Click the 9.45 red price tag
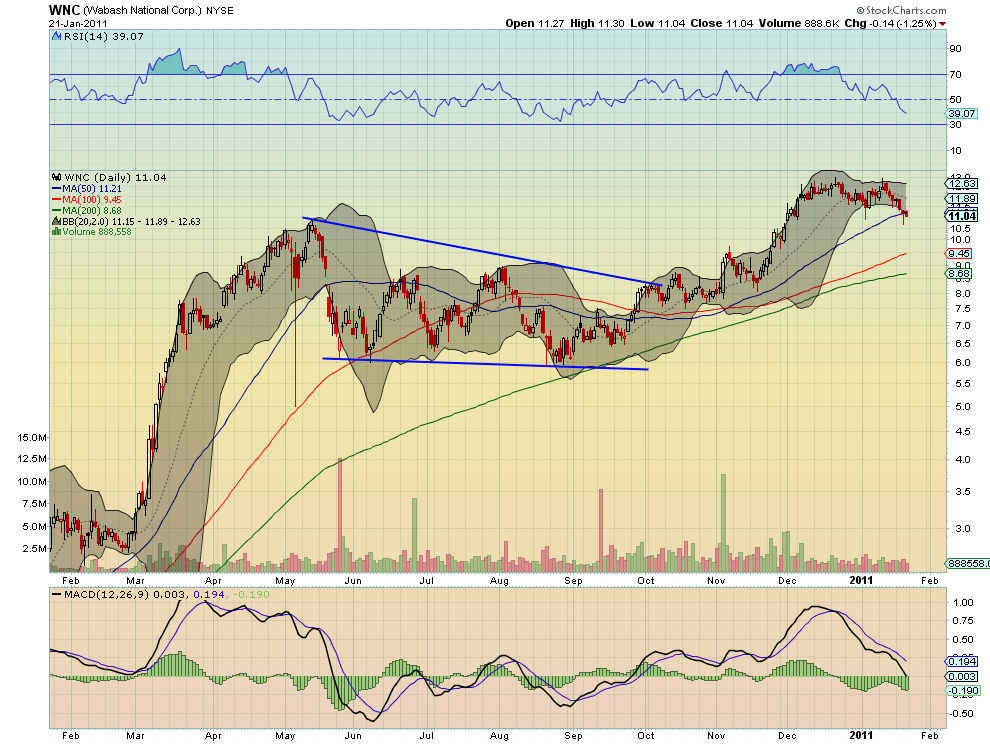The width and height of the screenshot is (990, 744). point(959,253)
